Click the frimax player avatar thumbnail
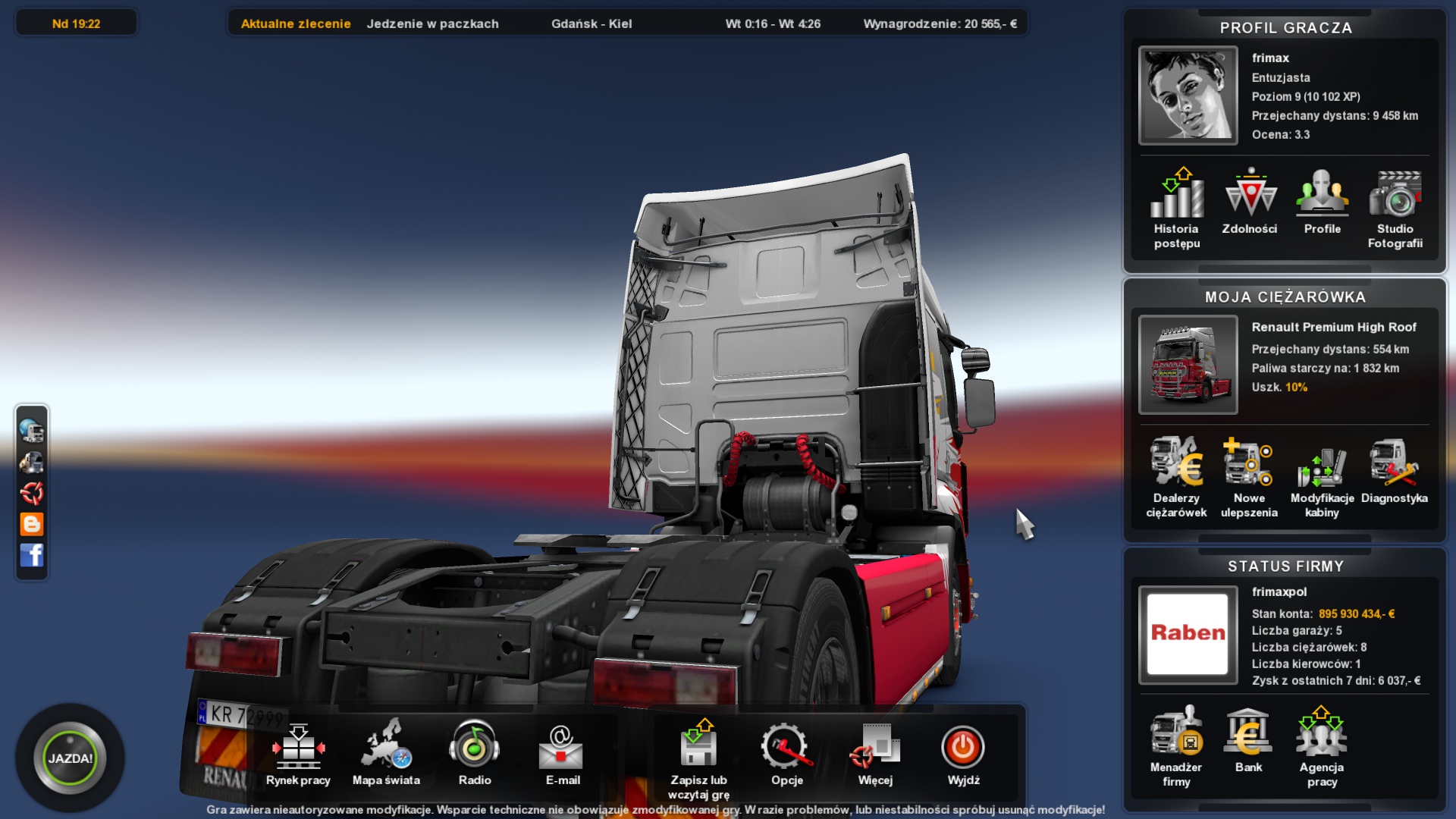 (x=1188, y=96)
